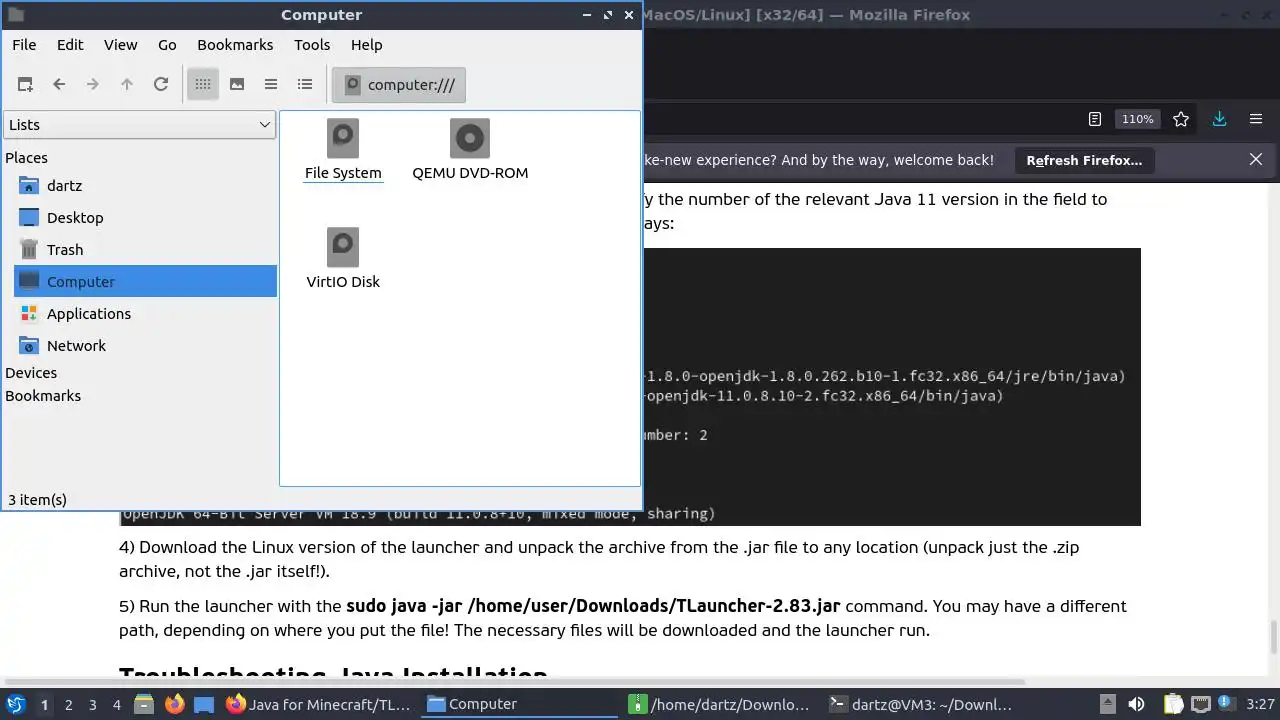
Task: Click the 110% zoom indicator in Firefox
Action: (x=1137, y=119)
